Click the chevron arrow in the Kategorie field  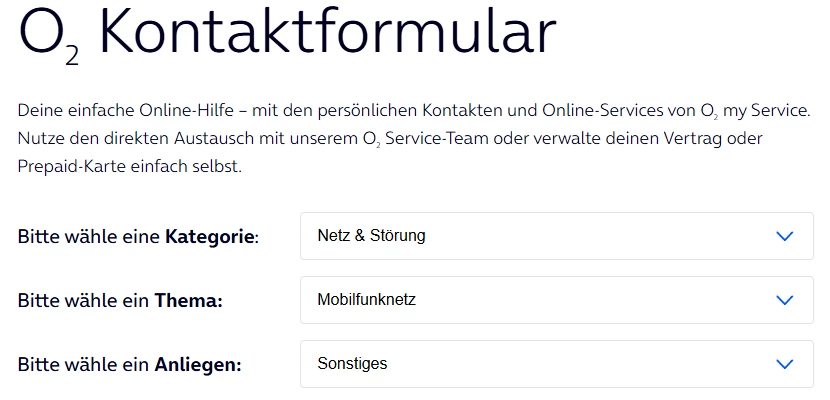[x=784, y=236]
